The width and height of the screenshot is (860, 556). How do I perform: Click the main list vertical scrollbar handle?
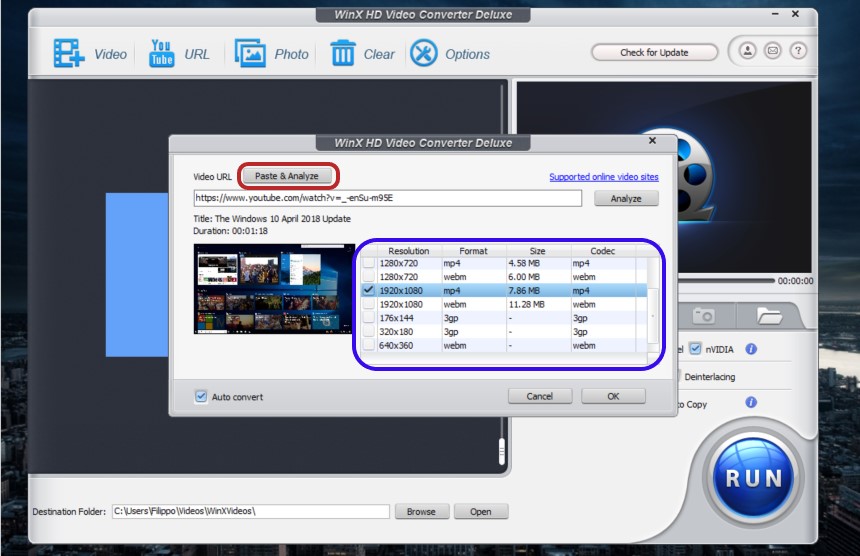click(501, 452)
